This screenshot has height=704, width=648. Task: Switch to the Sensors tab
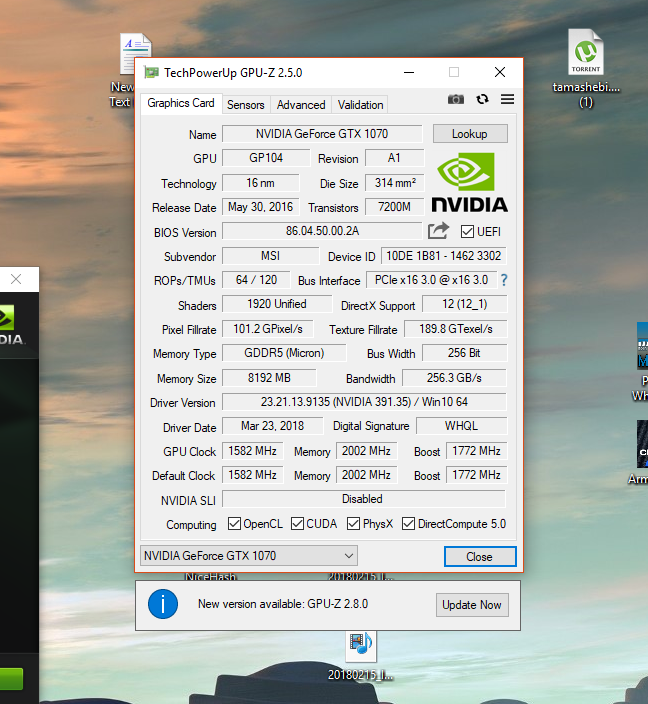[x=245, y=104]
